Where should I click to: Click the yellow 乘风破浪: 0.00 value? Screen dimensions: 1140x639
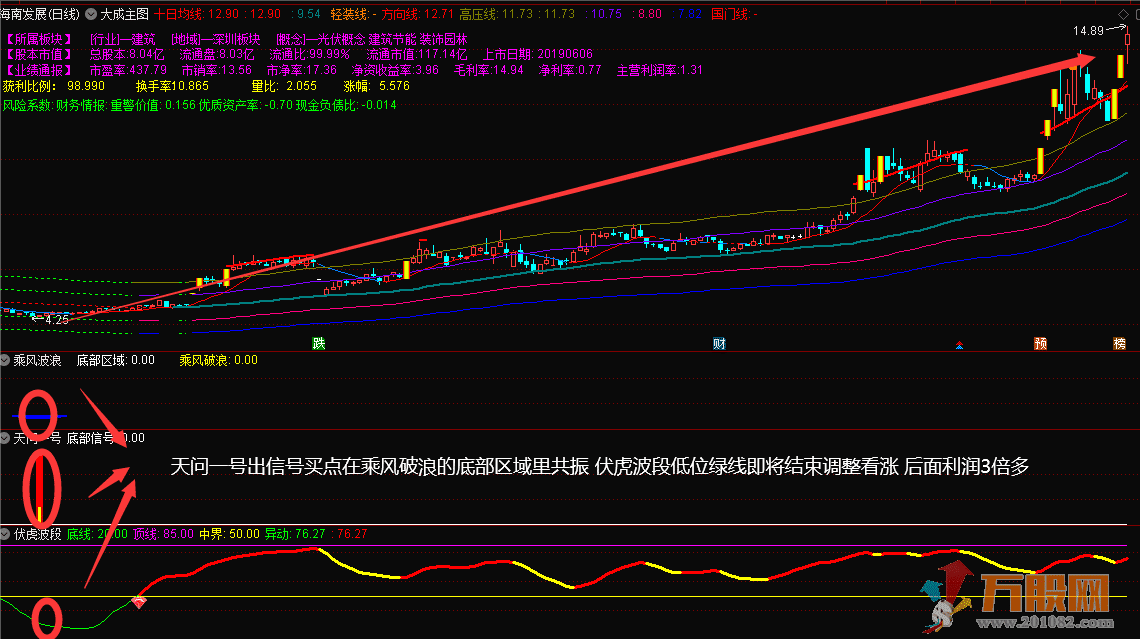pos(218,360)
